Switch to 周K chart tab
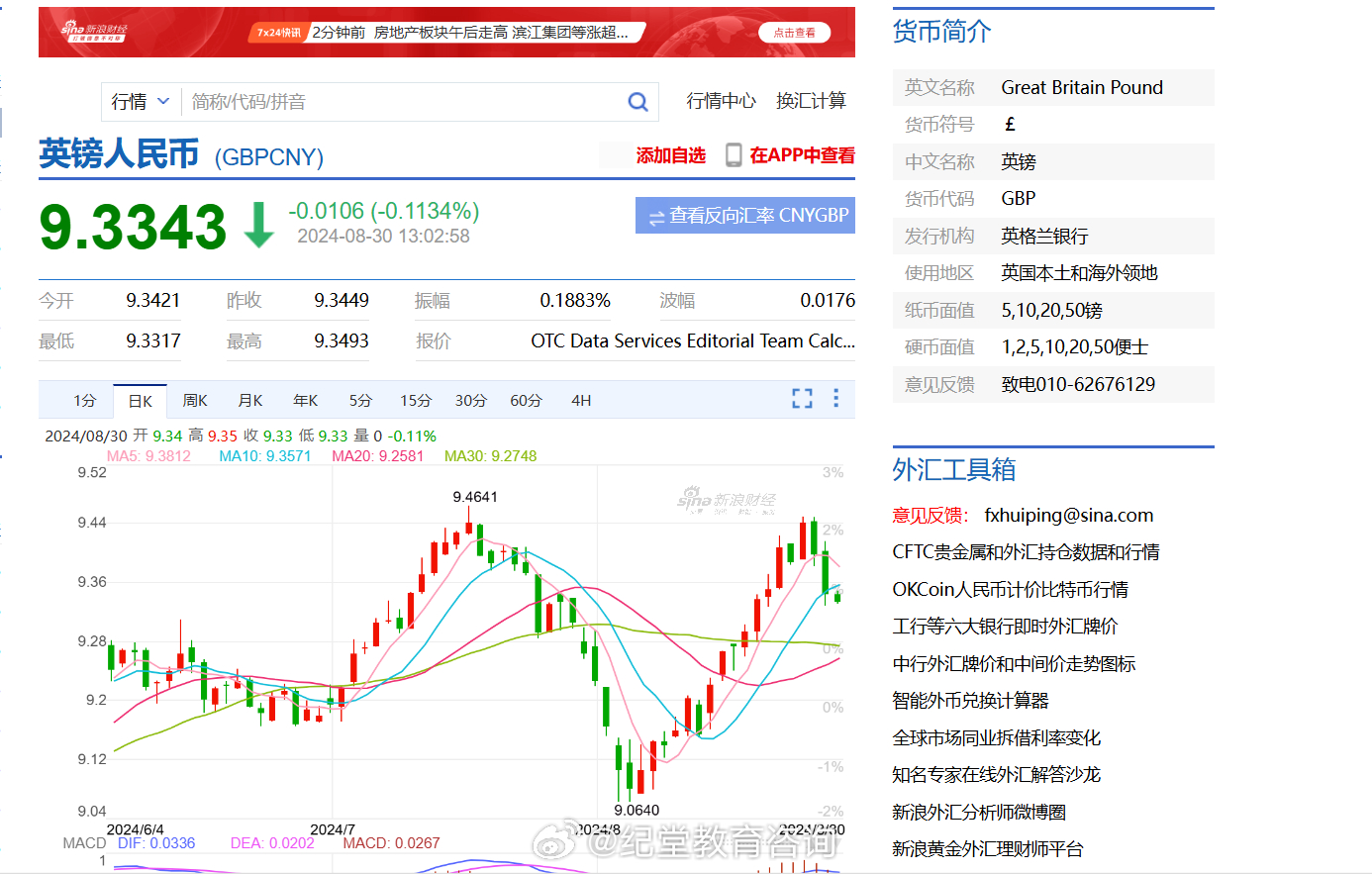This screenshot has height=874, width=1372. (195, 400)
